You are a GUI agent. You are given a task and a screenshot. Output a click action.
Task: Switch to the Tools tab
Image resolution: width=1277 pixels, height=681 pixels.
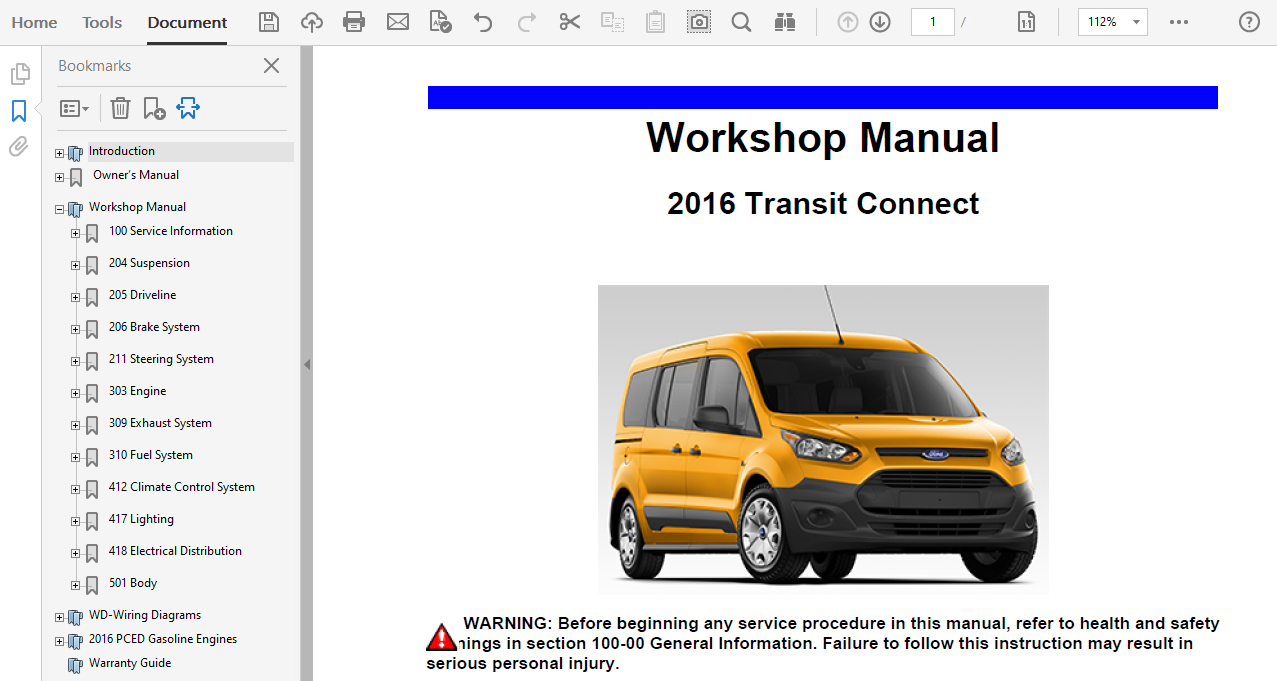click(102, 22)
